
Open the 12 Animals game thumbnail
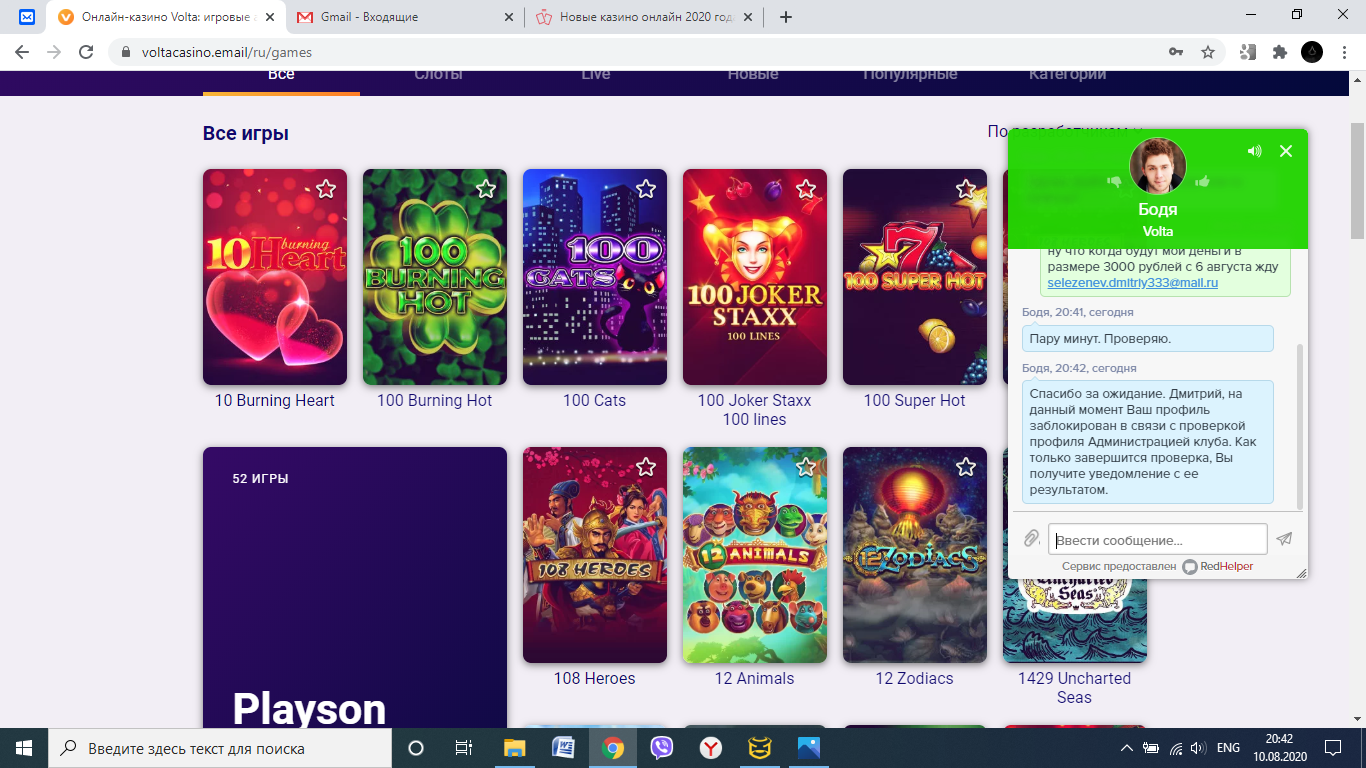pyautogui.click(x=755, y=555)
